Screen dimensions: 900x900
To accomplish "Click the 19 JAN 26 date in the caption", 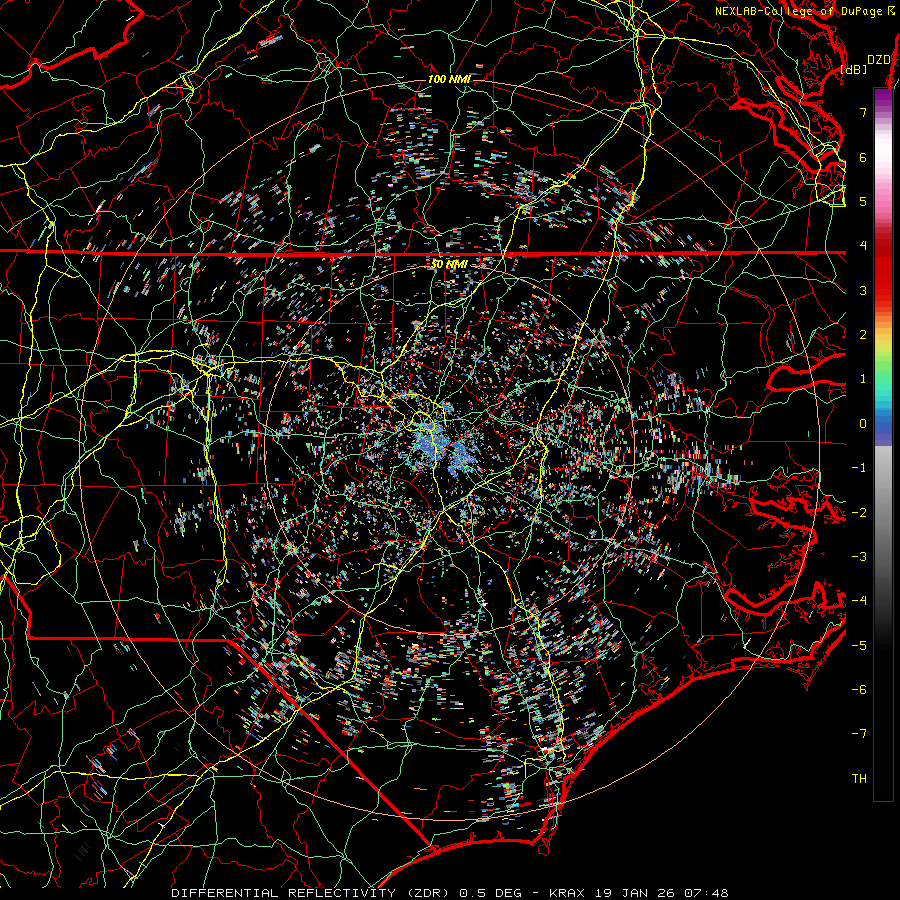I will pyautogui.click(x=637, y=893).
